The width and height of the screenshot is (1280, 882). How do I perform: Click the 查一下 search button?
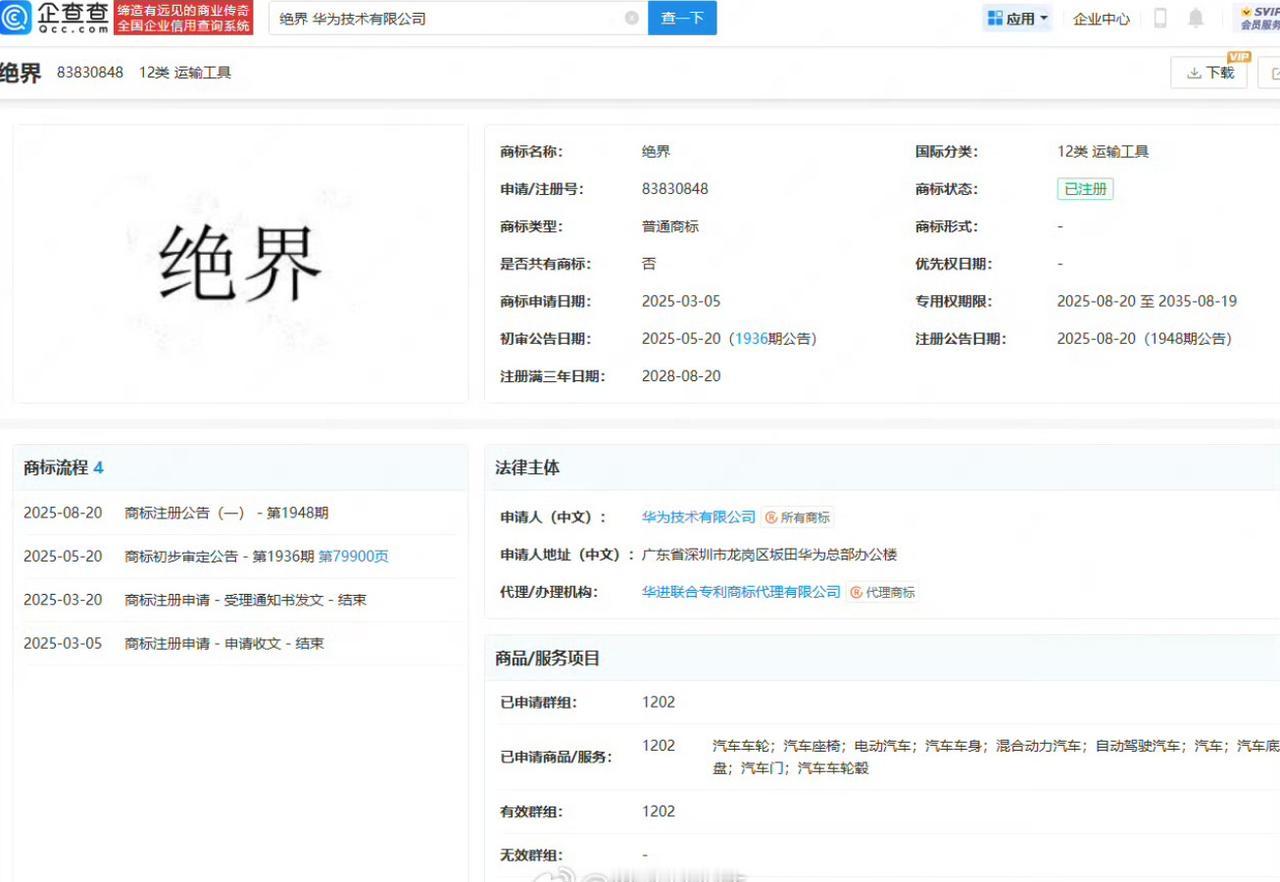(x=682, y=18)
